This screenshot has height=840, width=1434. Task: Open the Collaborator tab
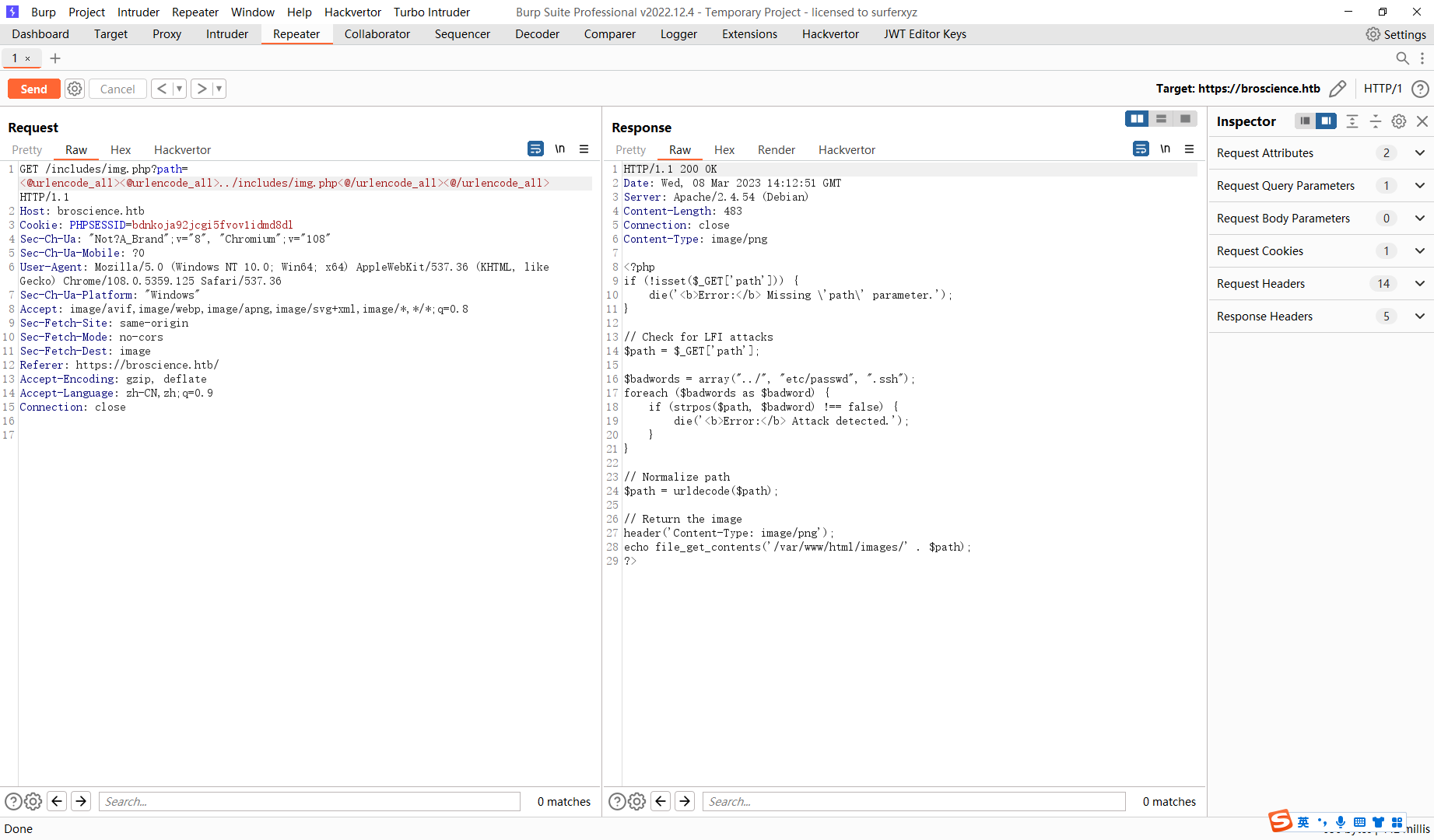pos(377,34)
